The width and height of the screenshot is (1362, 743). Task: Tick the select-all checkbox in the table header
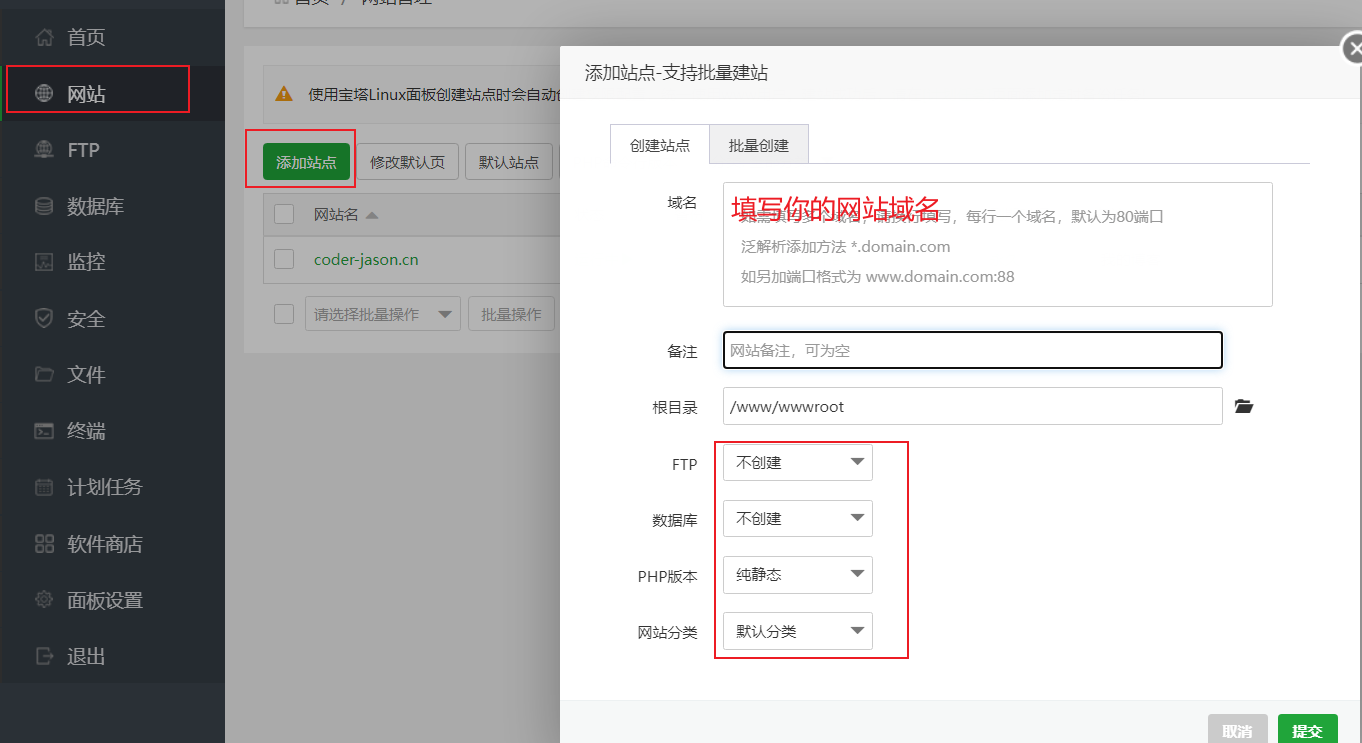[284, 214]
